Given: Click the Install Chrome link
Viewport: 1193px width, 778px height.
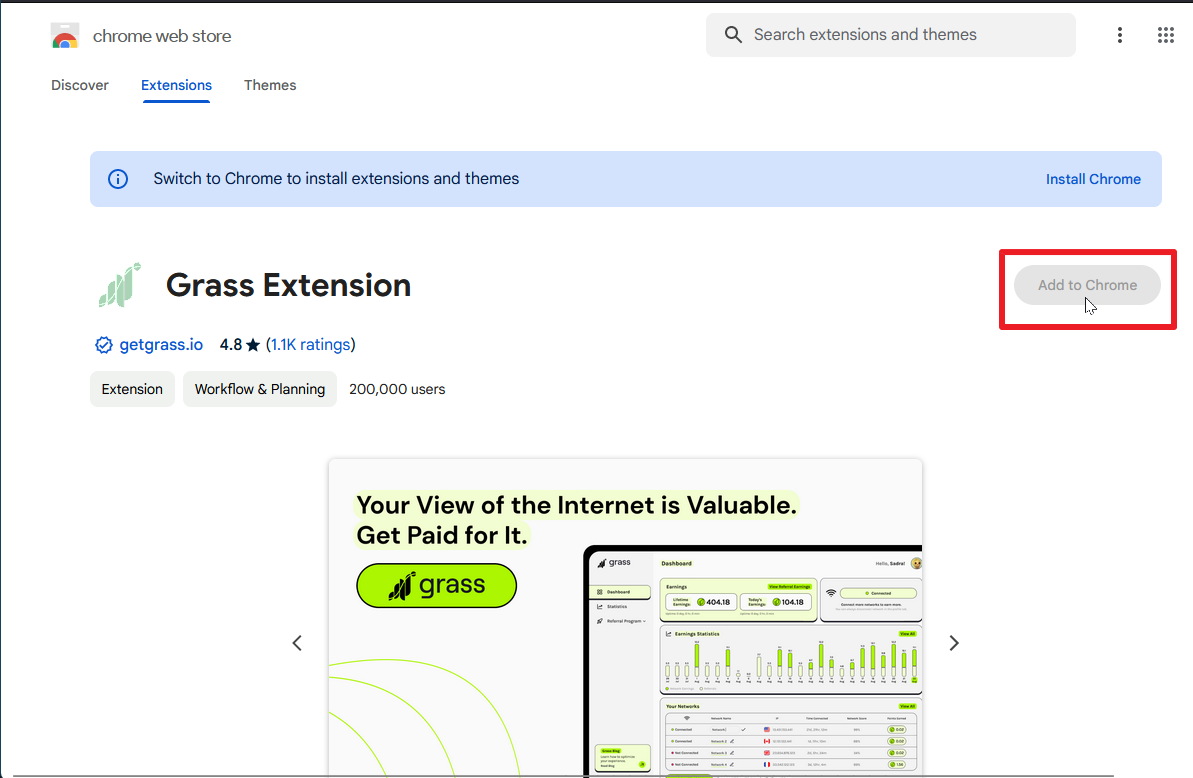Looking at the screenshot, I should (x=1093, y=179).
